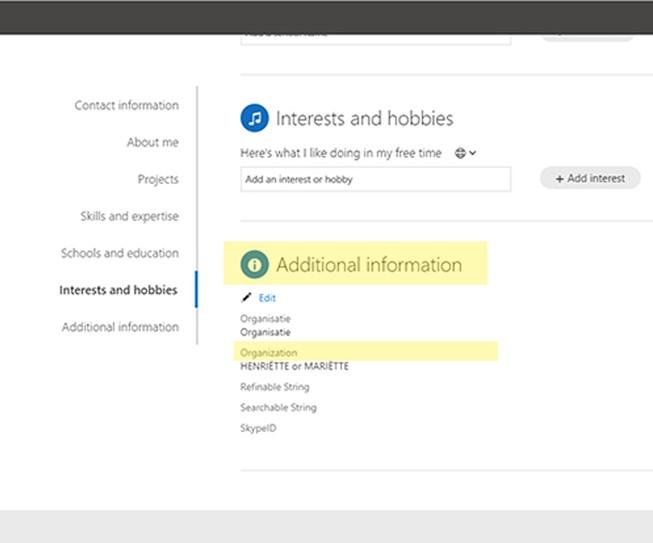
Task: Click the highlighted Organization field label
Action: (x=269, y=353)
